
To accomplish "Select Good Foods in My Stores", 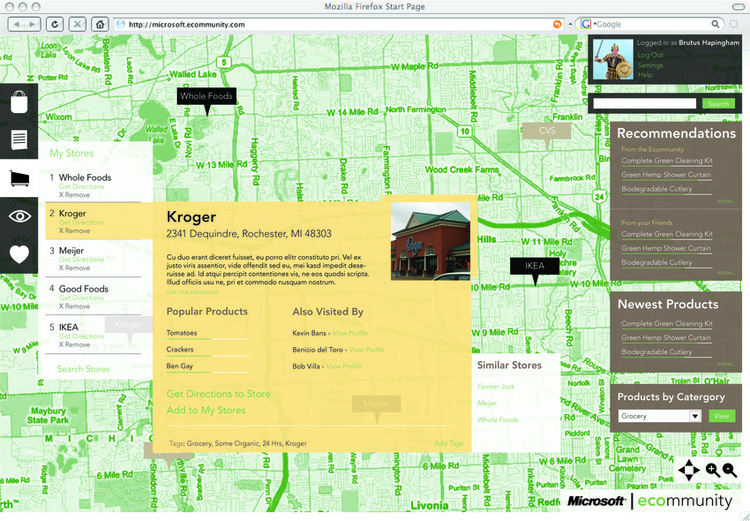I will click(83, 289).
